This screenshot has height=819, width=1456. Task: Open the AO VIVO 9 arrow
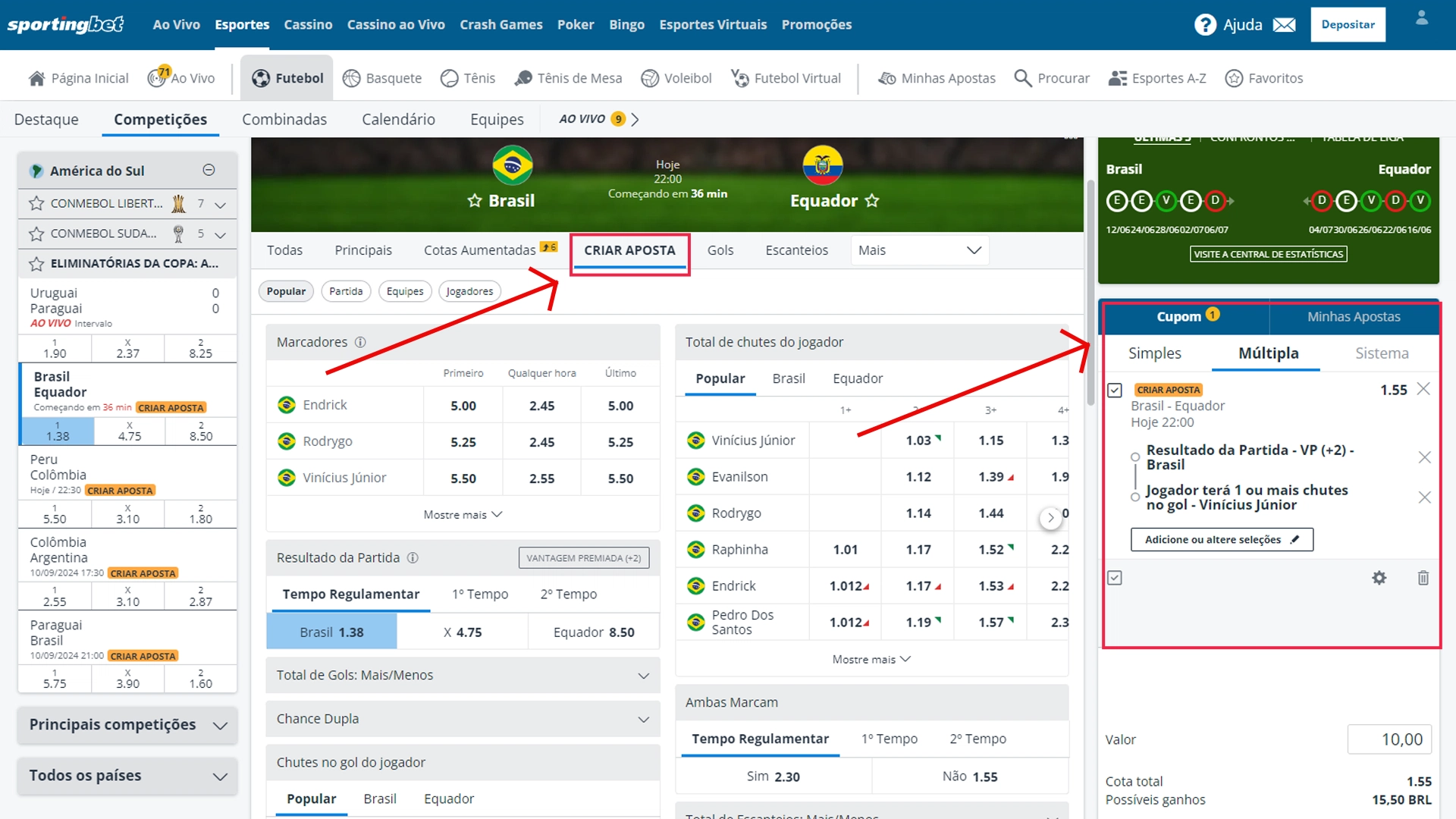point(635,119)
